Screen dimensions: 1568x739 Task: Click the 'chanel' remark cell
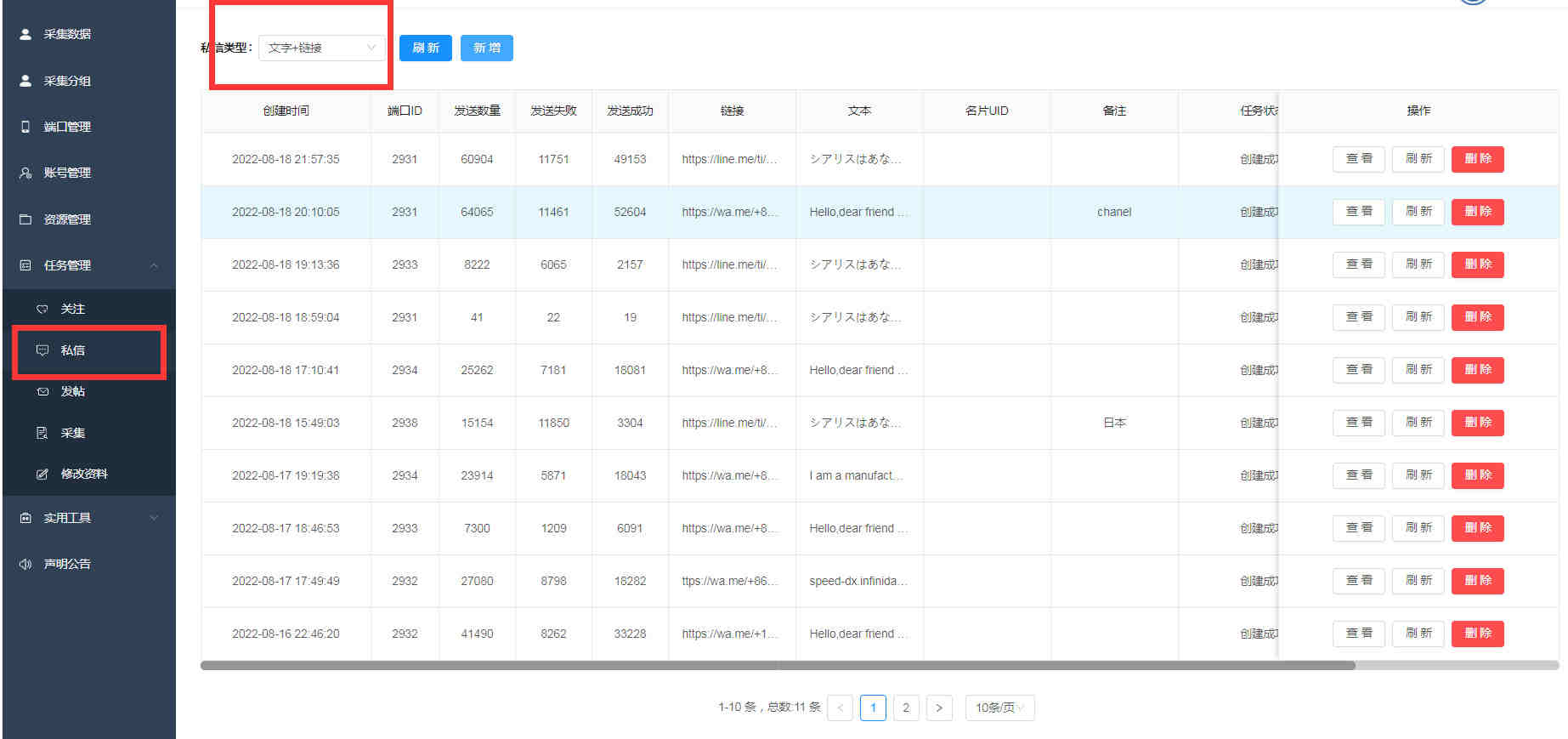tap(1114, 212)
